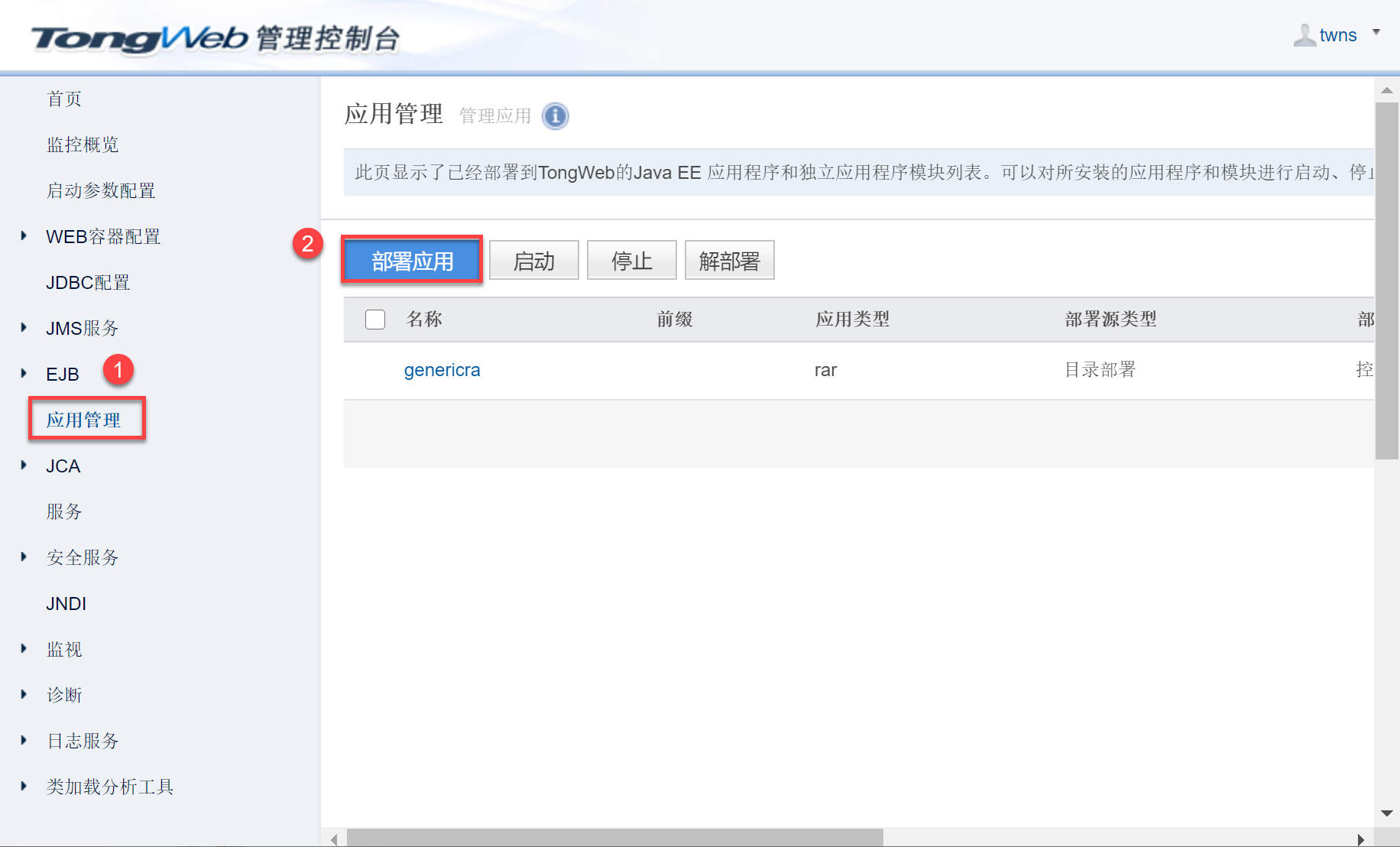This screenshot has width=1400, height=847.
Task: Expand the 监视 menu arrow
Action: (x=24, y=649)
